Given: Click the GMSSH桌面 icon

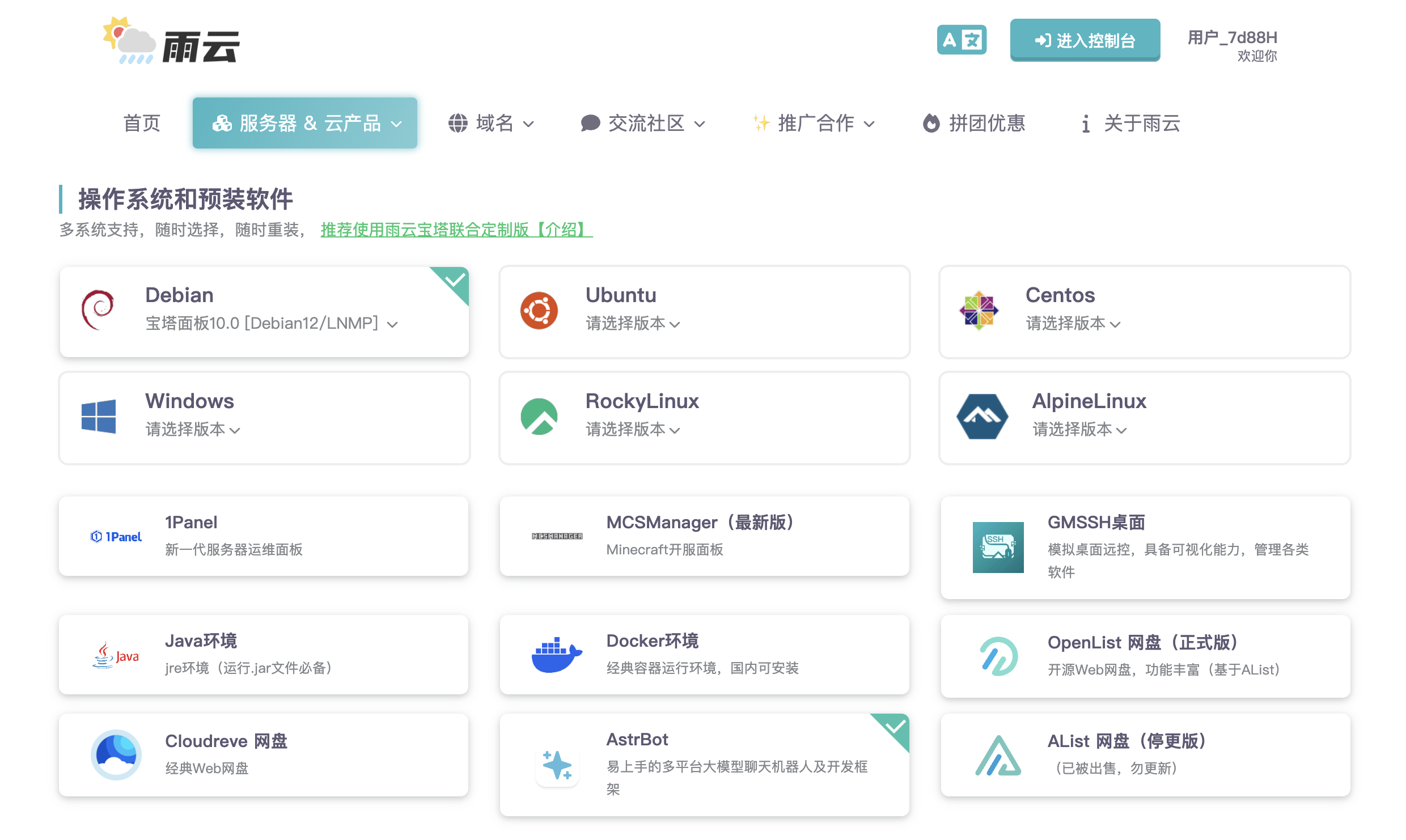Looking at the screenshot, I should click(x=998, y=547).
